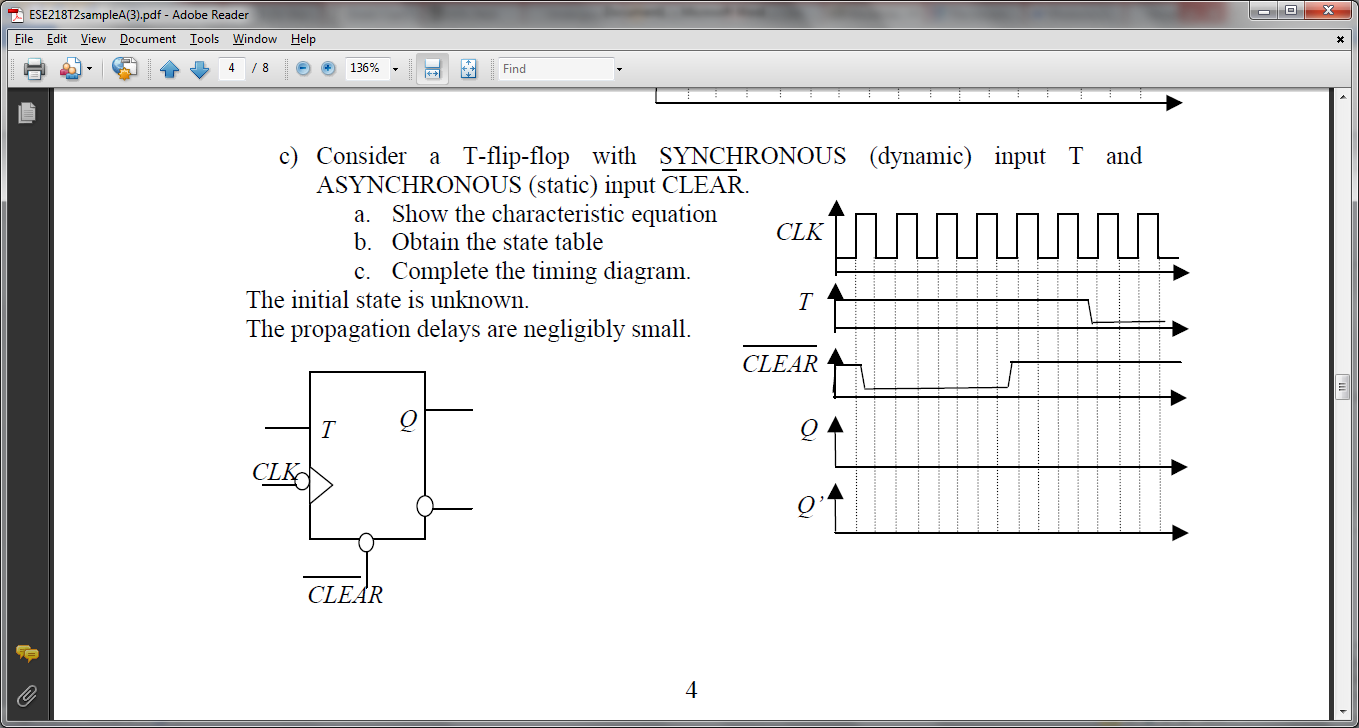Open the File menu
This screenshot has width=1359, height=728.
[23, 39]
